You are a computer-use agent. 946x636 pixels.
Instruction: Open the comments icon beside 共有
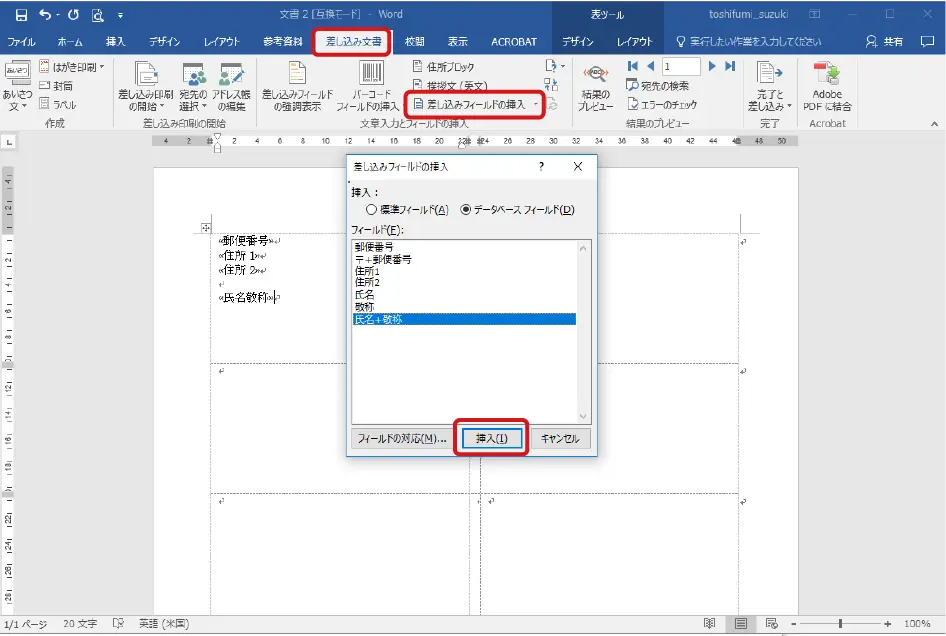click(x=927, y=41)
